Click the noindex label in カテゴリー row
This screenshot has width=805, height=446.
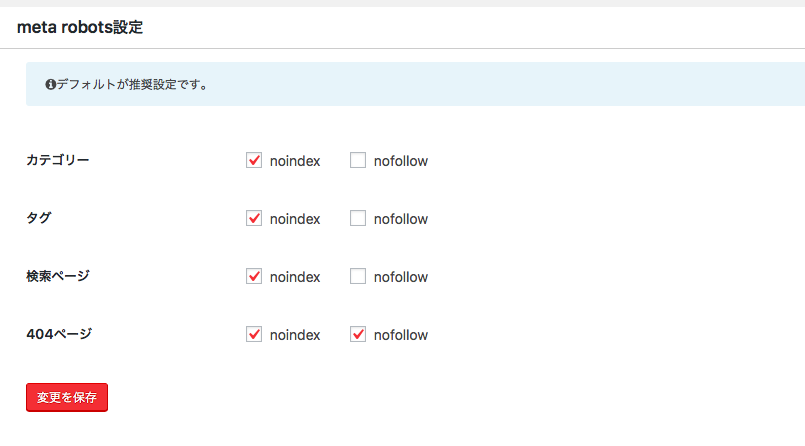pyautogui.click(x=295, y=161)
